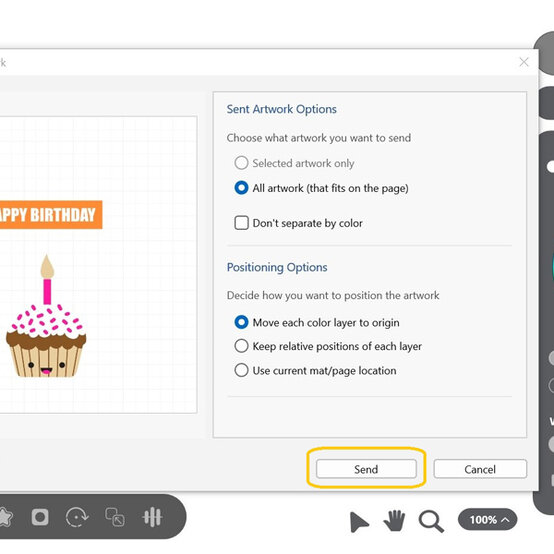Image resolution: width=554 pixels, height=554 pixels.
Task: Click the 'Positioning Options' heading
Action: click(277, 267)
